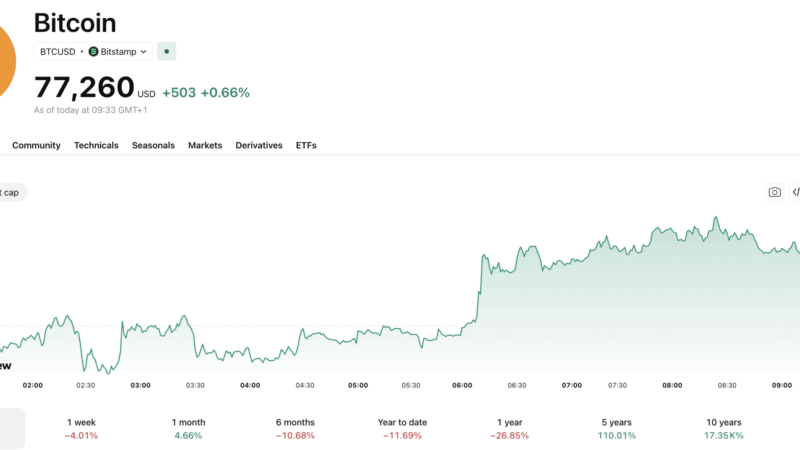This screenshot has width=800, height=450.
Task: Switch to the Community tab
Action: click(x=36, y=145)
